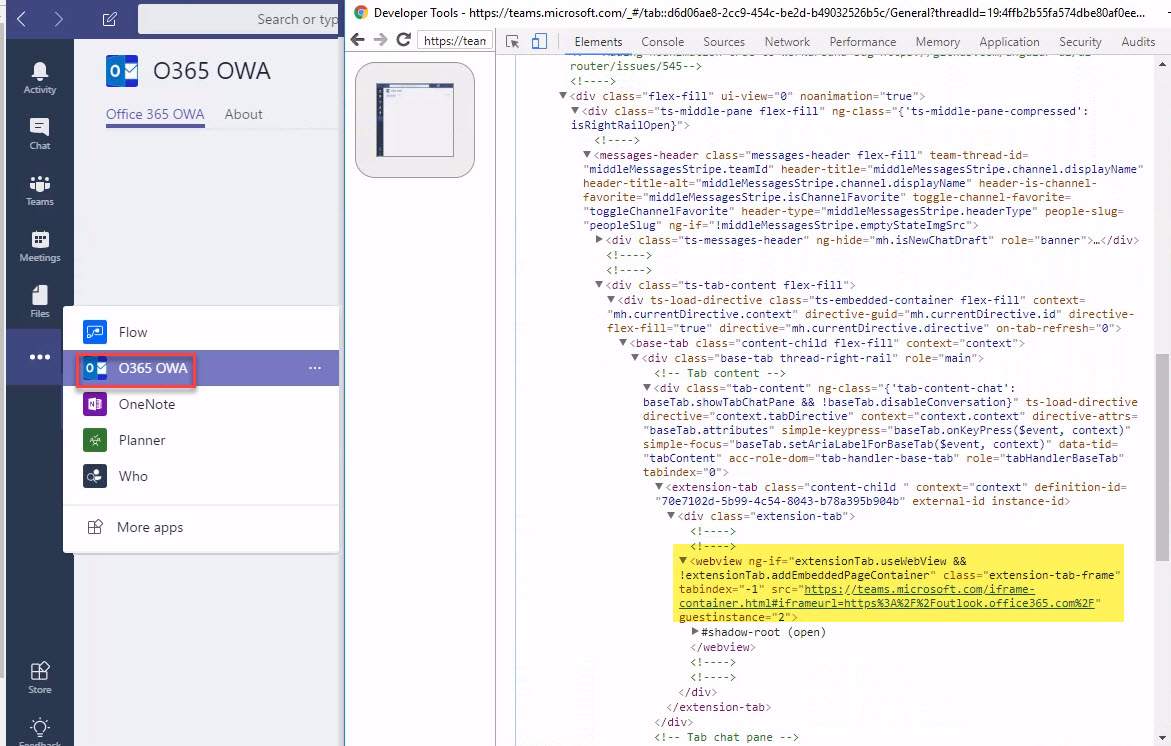Image resolution: width=1171 pixels, height=746 pixels.
Task: Reload the page in DevTools
Action: click(x=403, y=40)
